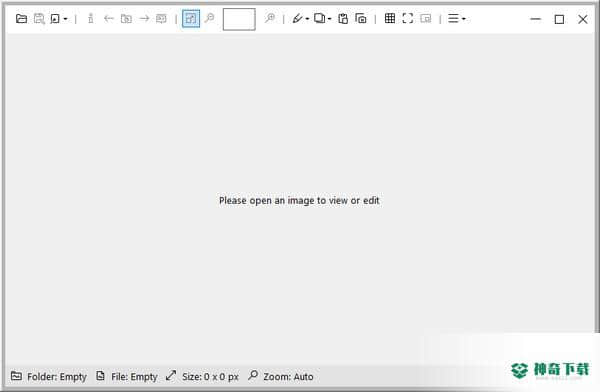This screenshot has width=600, height=392.
Task: Click the Folder: Empty status item
Action: (x=49, y=377)
